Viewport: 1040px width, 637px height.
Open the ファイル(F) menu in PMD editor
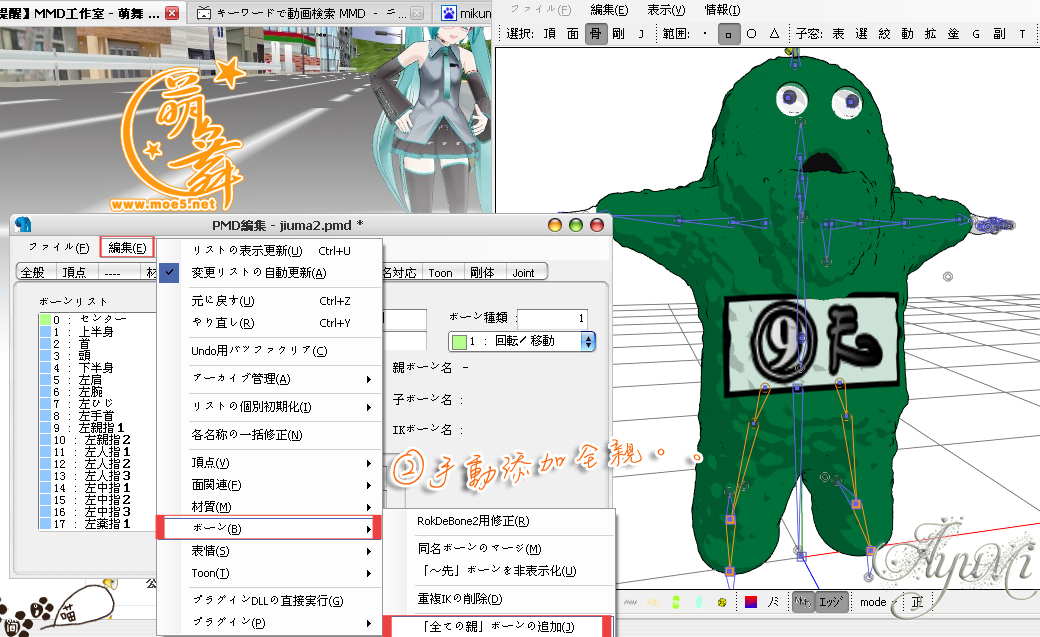click(x=58, y=248)
